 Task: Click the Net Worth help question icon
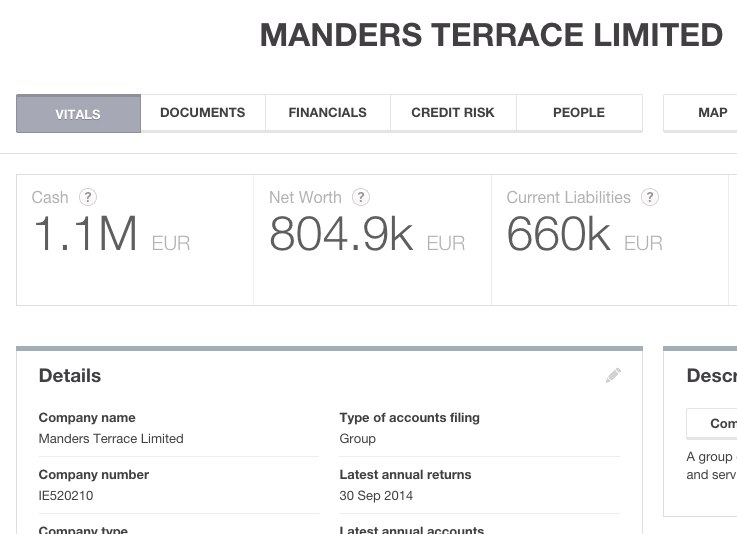point(361,197)
